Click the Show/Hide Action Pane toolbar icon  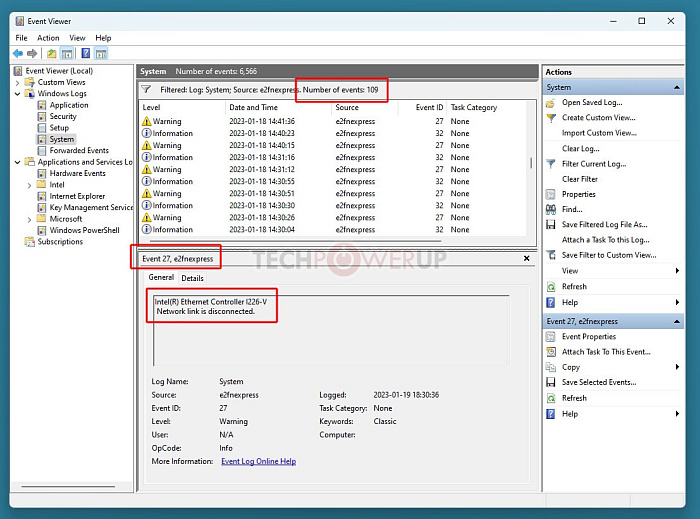[x=101, y=54]
